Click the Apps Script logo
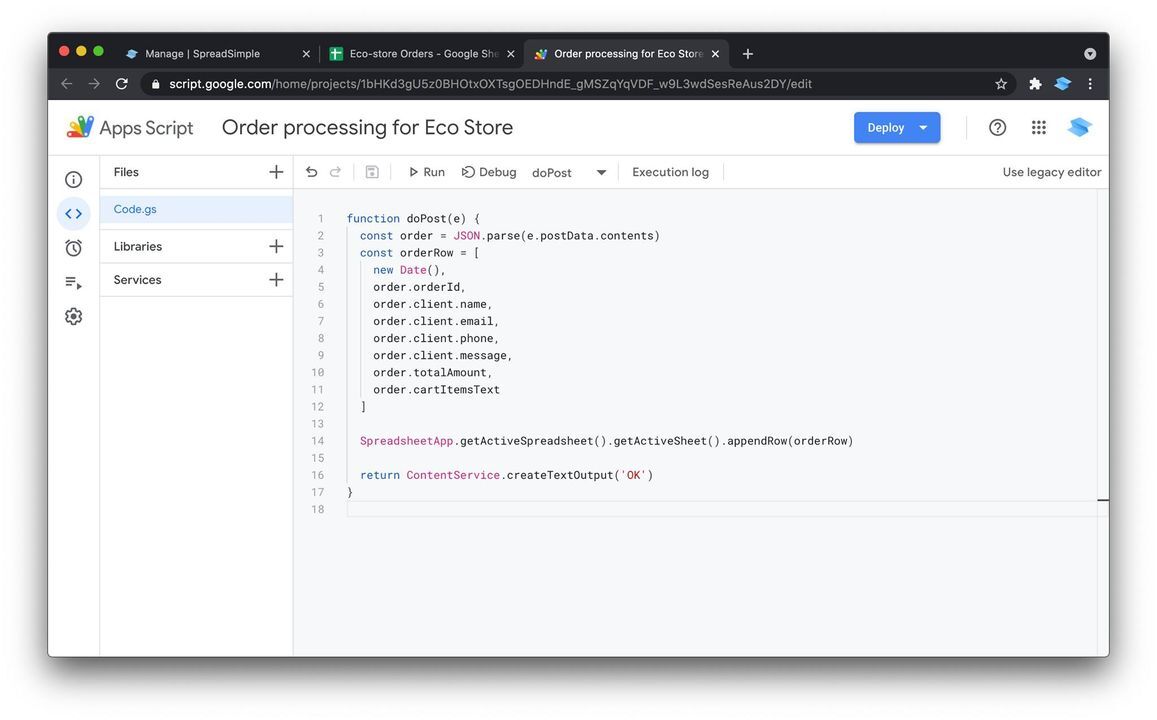The height and width of the screenshot is (720, 1157). point(80,127)
